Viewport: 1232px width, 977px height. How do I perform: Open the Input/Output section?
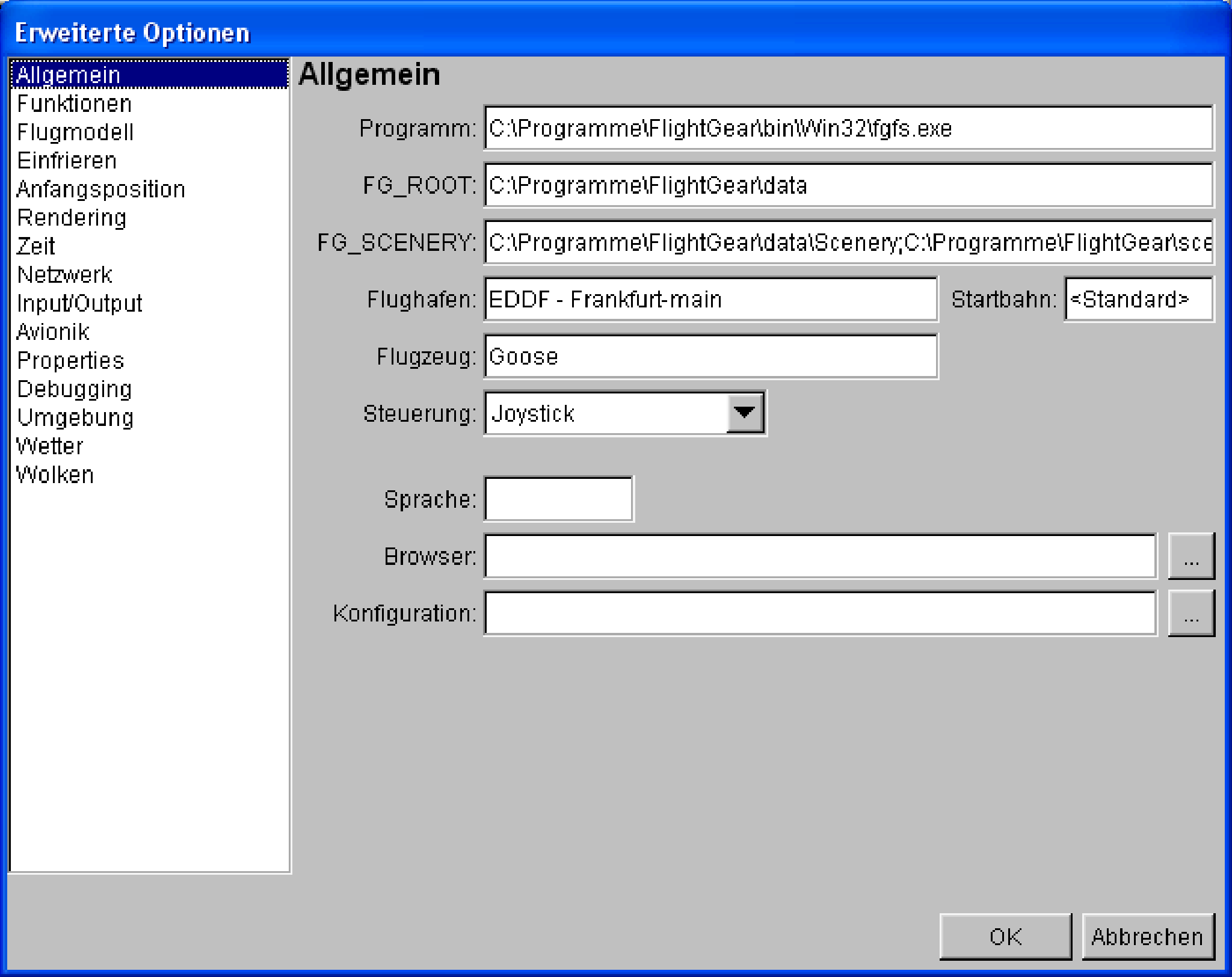pos(79,303)
